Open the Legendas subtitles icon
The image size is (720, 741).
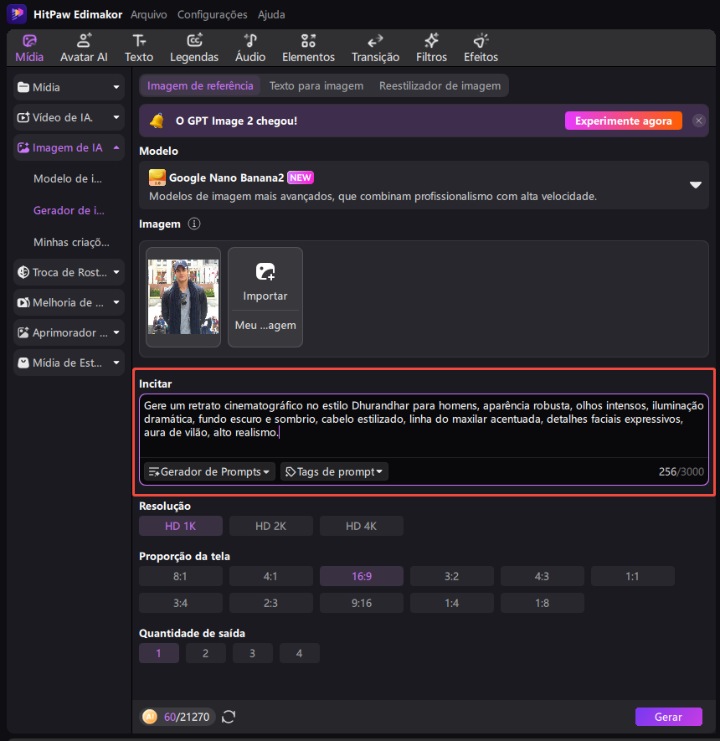(x=194, y=41)
